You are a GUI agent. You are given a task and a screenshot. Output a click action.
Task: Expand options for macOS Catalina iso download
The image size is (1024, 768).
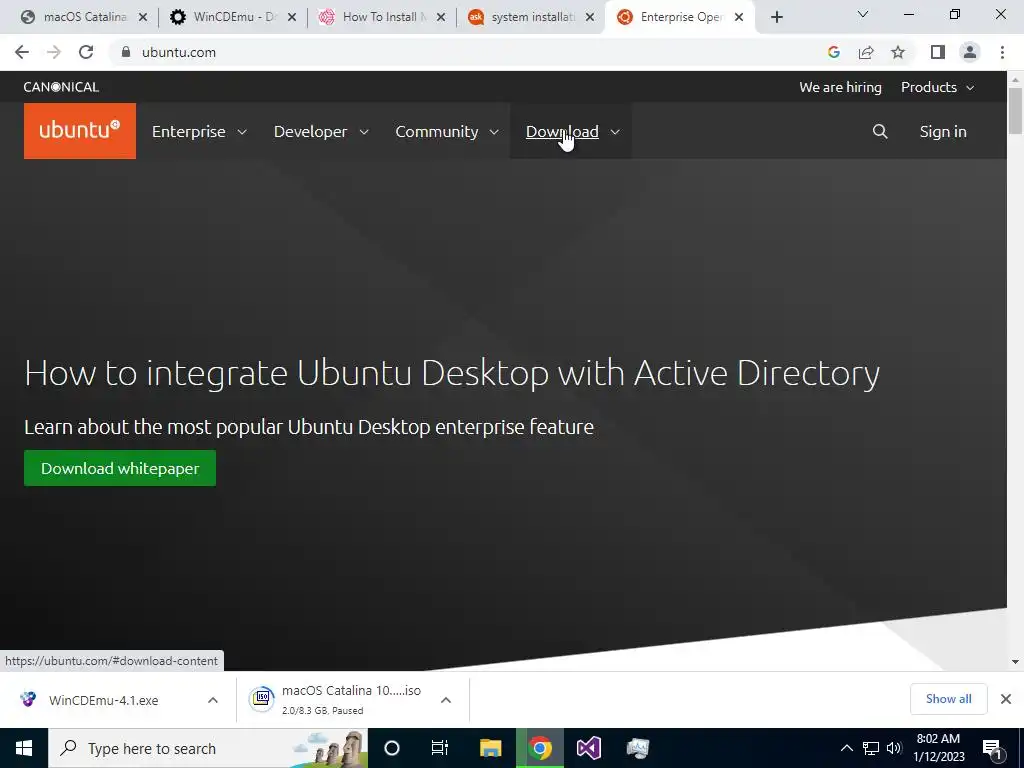[446, 700]
